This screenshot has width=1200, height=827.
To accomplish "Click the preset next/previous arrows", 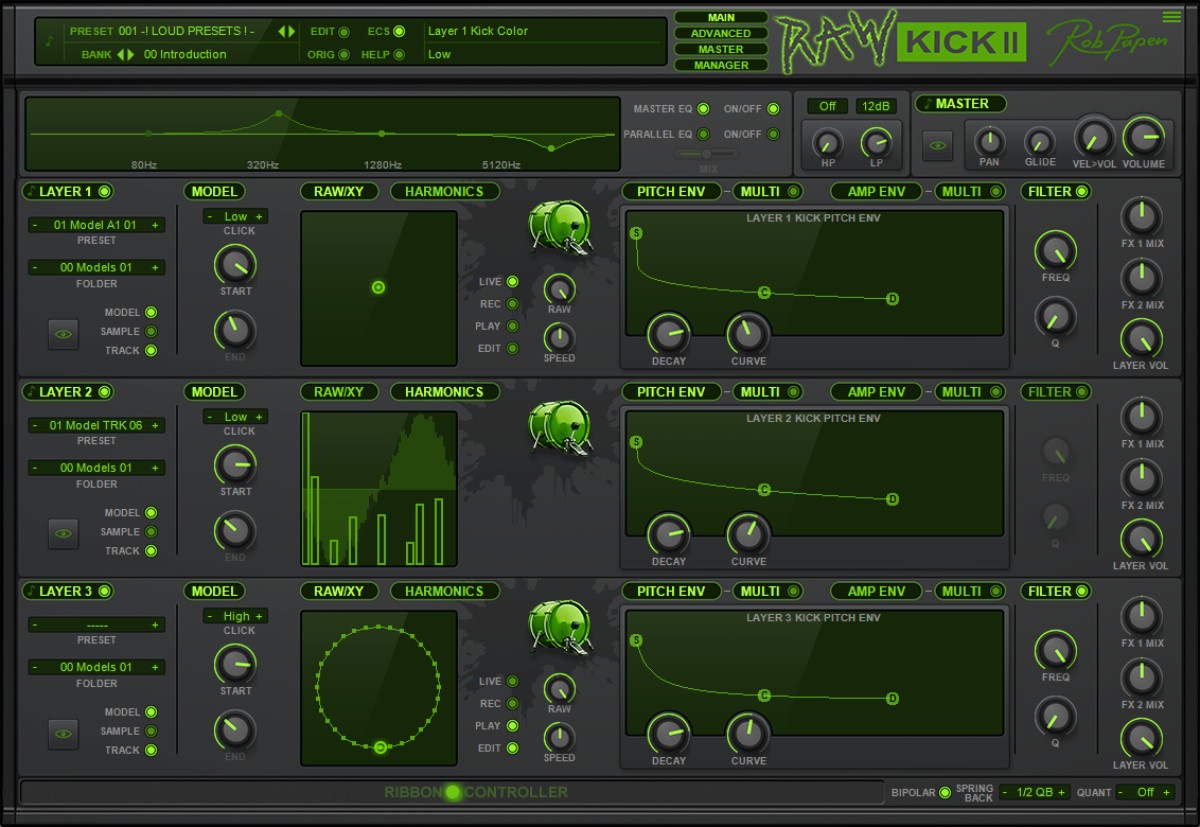I will (x=287, y=31).
